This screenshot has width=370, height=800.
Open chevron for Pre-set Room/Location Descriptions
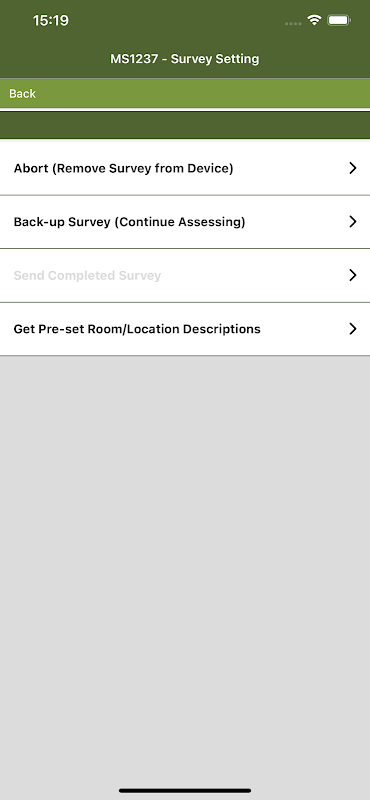coord(353,329)
